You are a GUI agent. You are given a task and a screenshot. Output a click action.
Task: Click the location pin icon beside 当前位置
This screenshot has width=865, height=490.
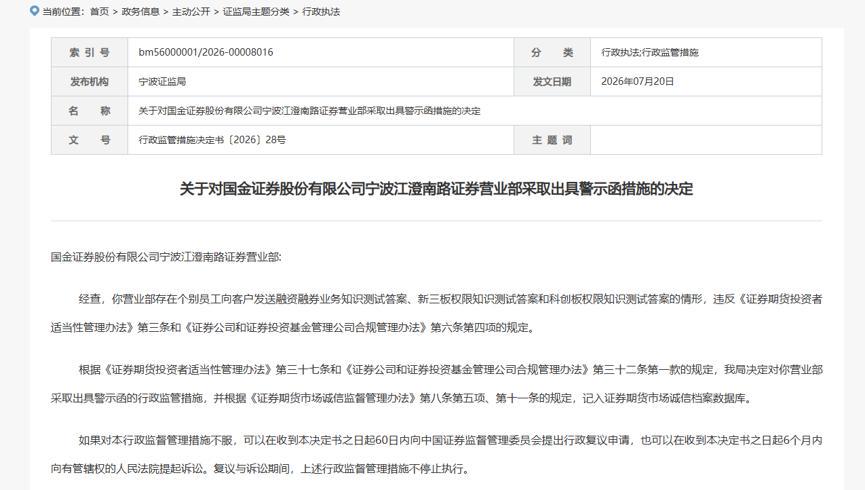coord(35,10)
